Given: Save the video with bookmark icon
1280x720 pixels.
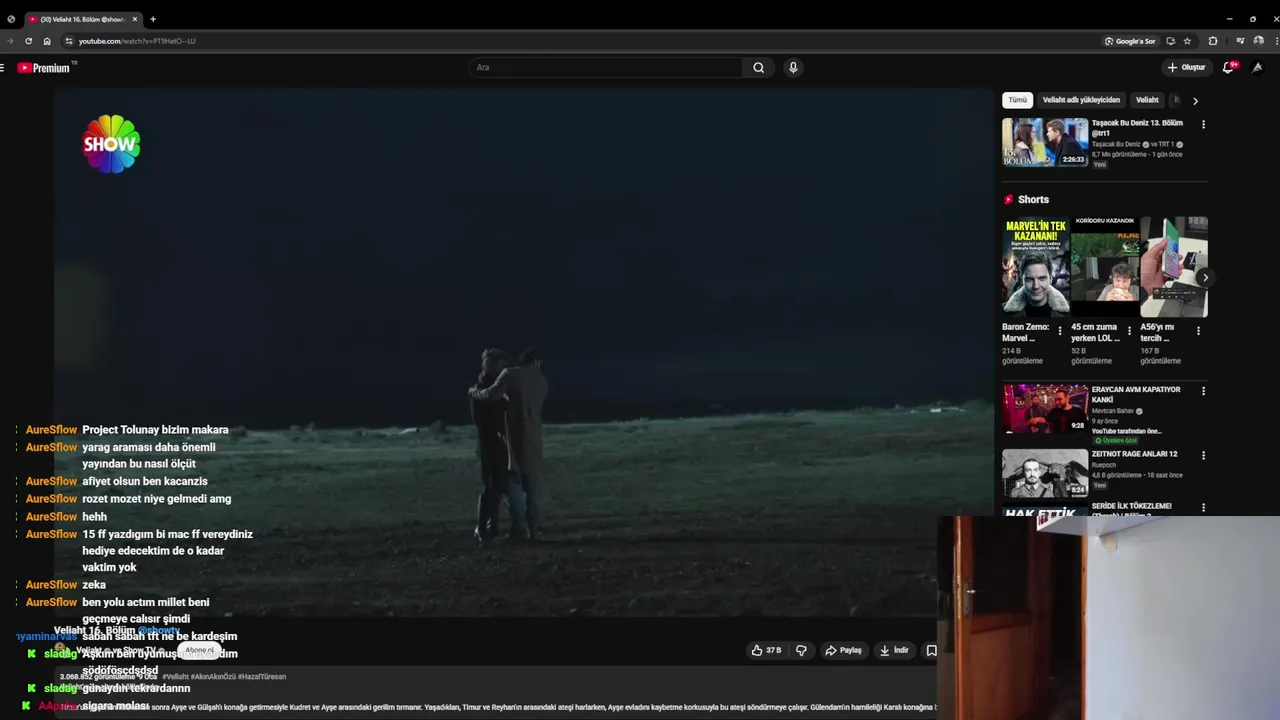Looking at the screenshot, I should tap(931, 650).
